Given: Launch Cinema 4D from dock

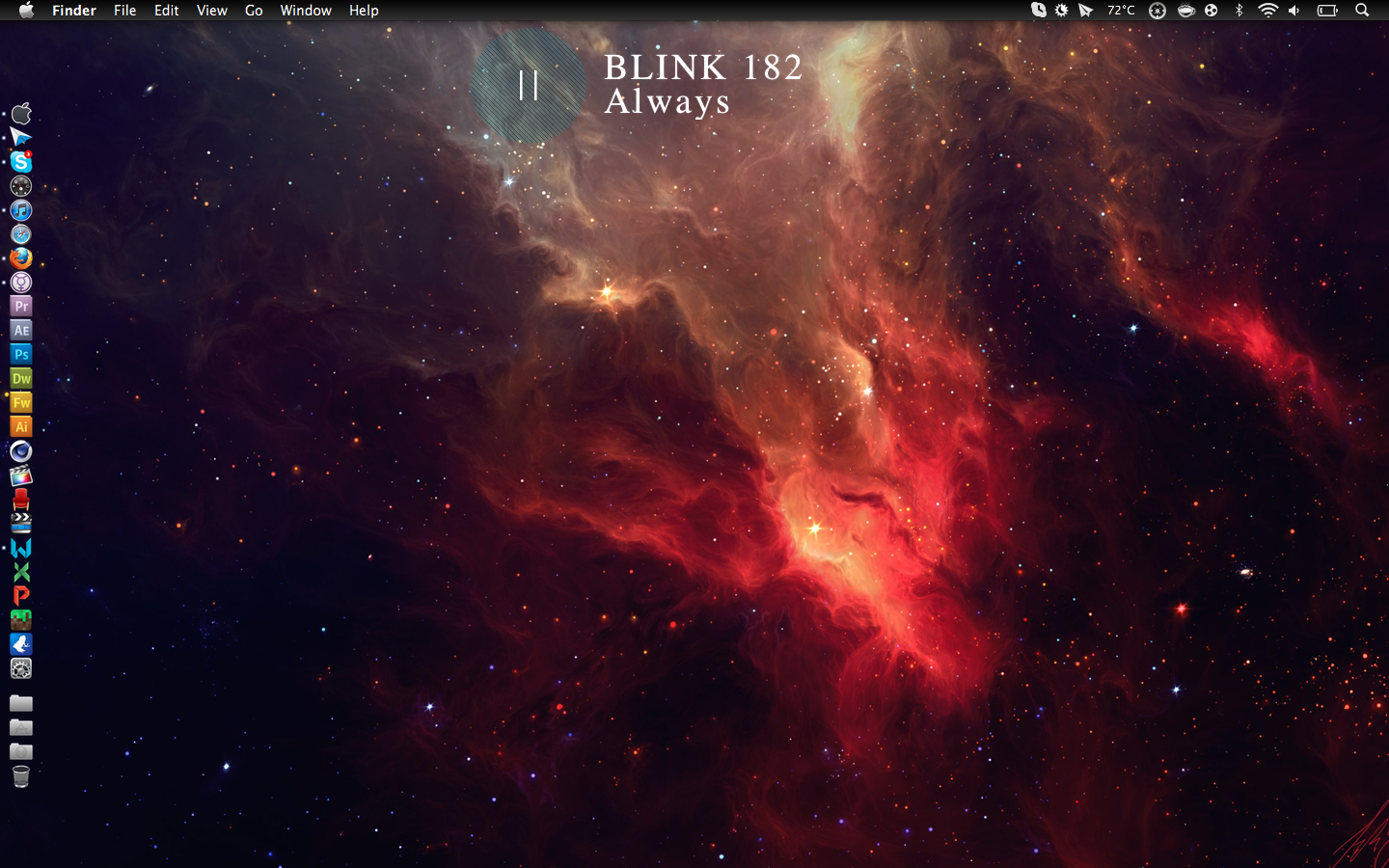Looking at the screenshot, I should coord(21,450).
